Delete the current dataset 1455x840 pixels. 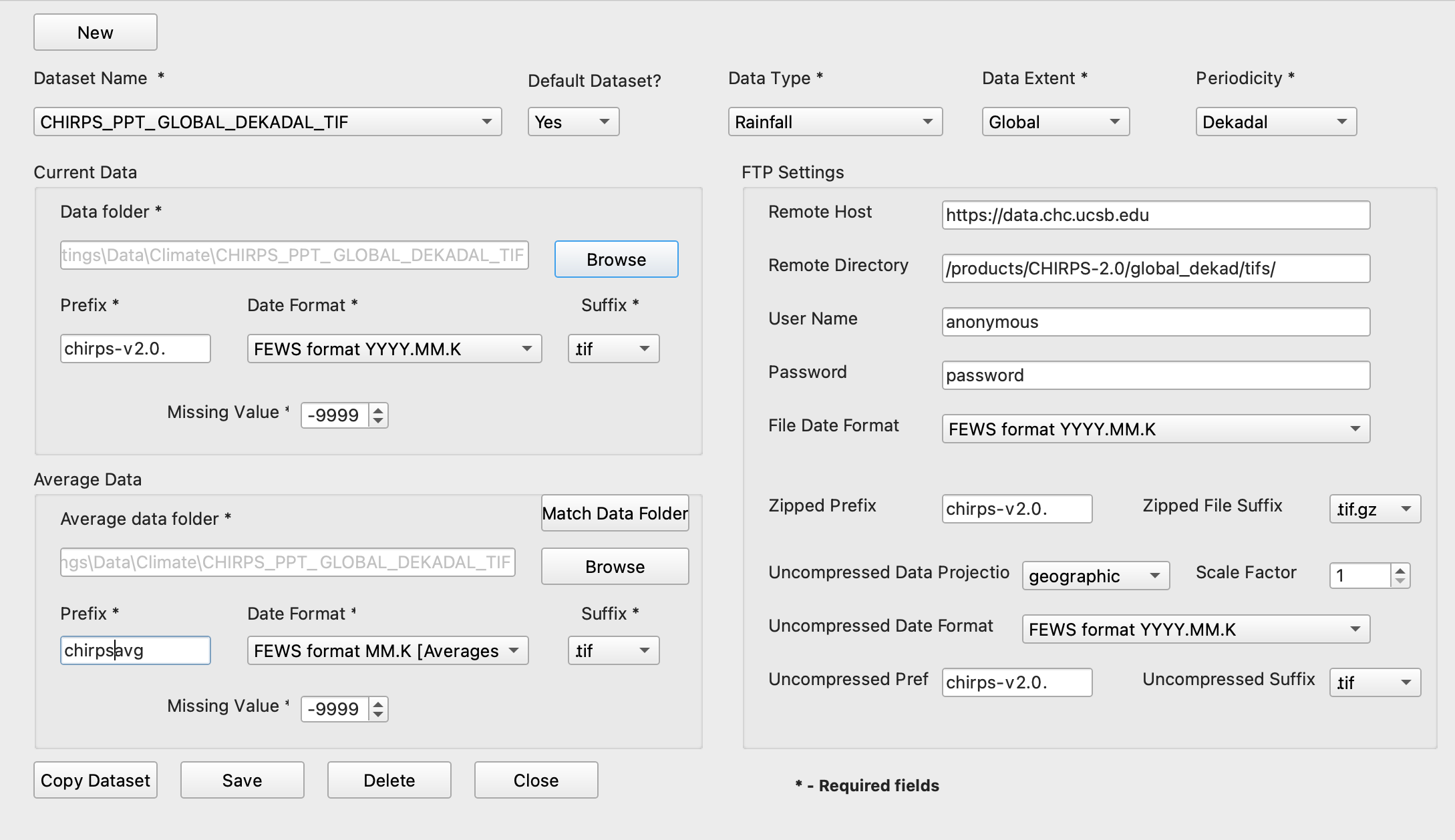389,780
